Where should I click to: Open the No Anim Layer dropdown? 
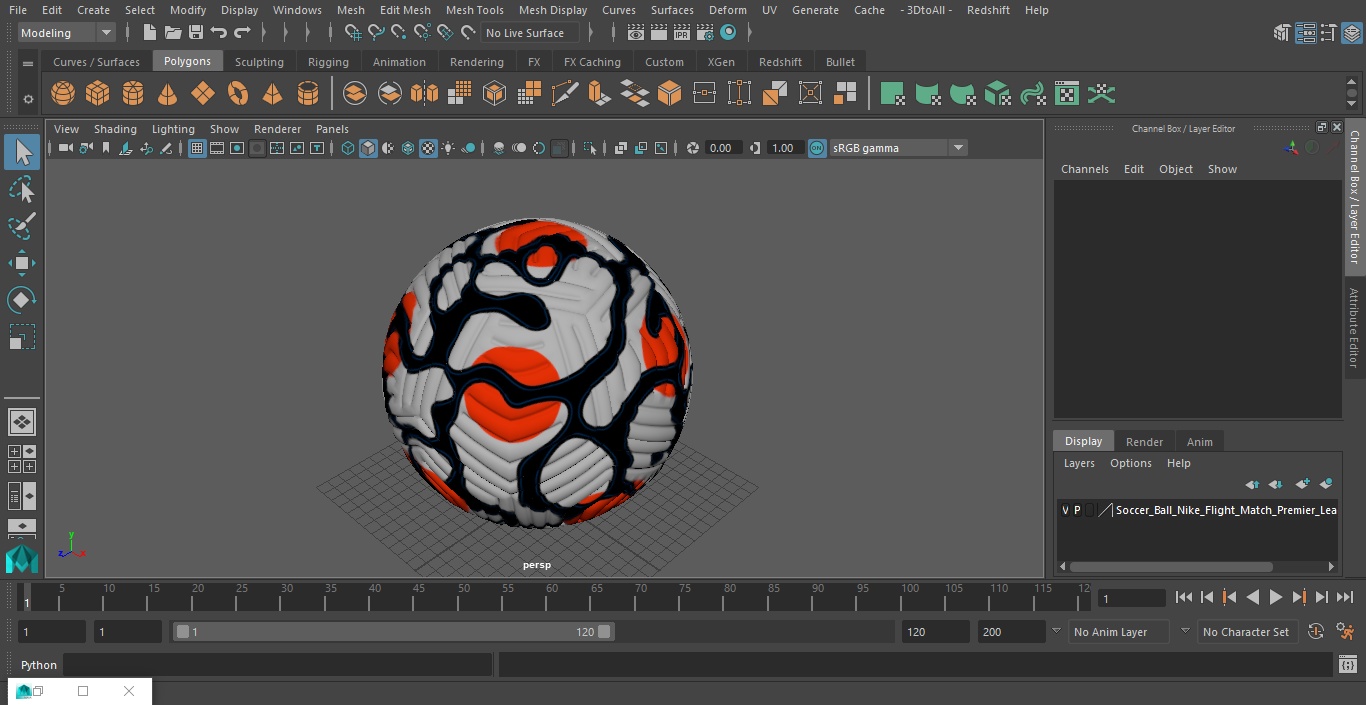[x=1119, y=632]
